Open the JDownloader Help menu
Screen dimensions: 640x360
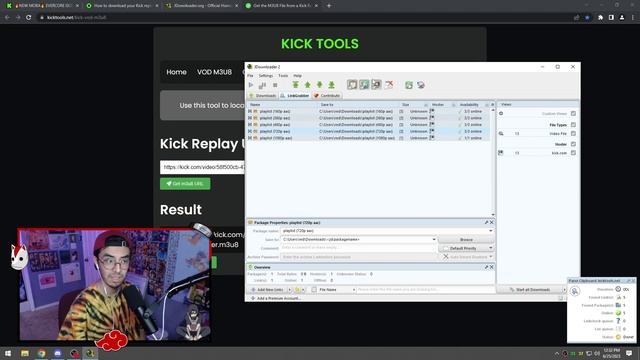click(x=298, y=76)
